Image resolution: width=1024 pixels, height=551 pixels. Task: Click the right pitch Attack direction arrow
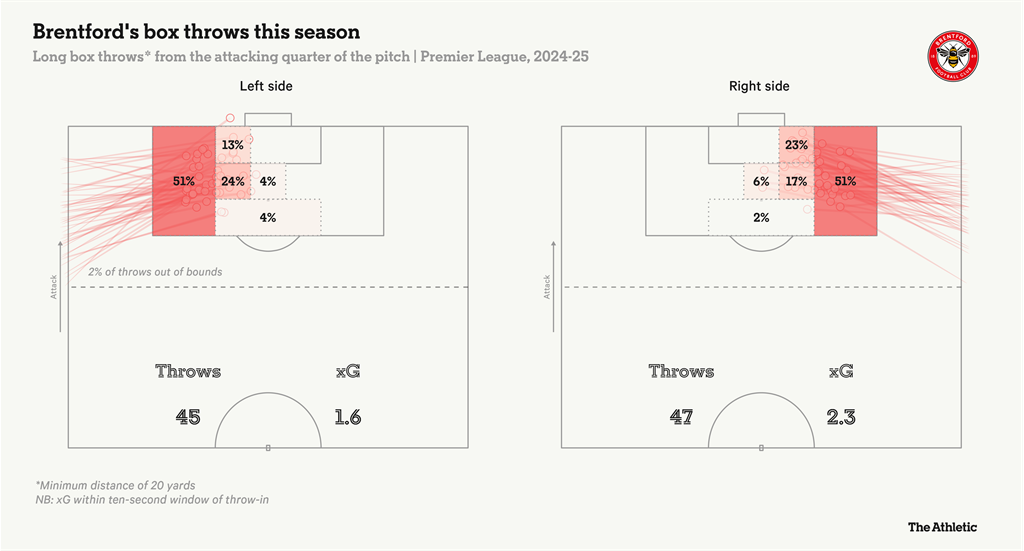[553, 286]
